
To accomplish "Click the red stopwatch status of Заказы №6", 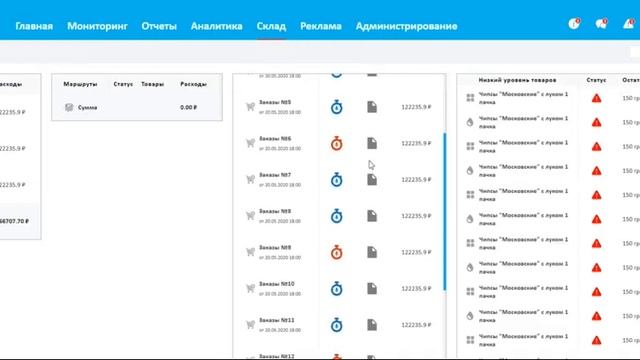I will coord(336,144).
